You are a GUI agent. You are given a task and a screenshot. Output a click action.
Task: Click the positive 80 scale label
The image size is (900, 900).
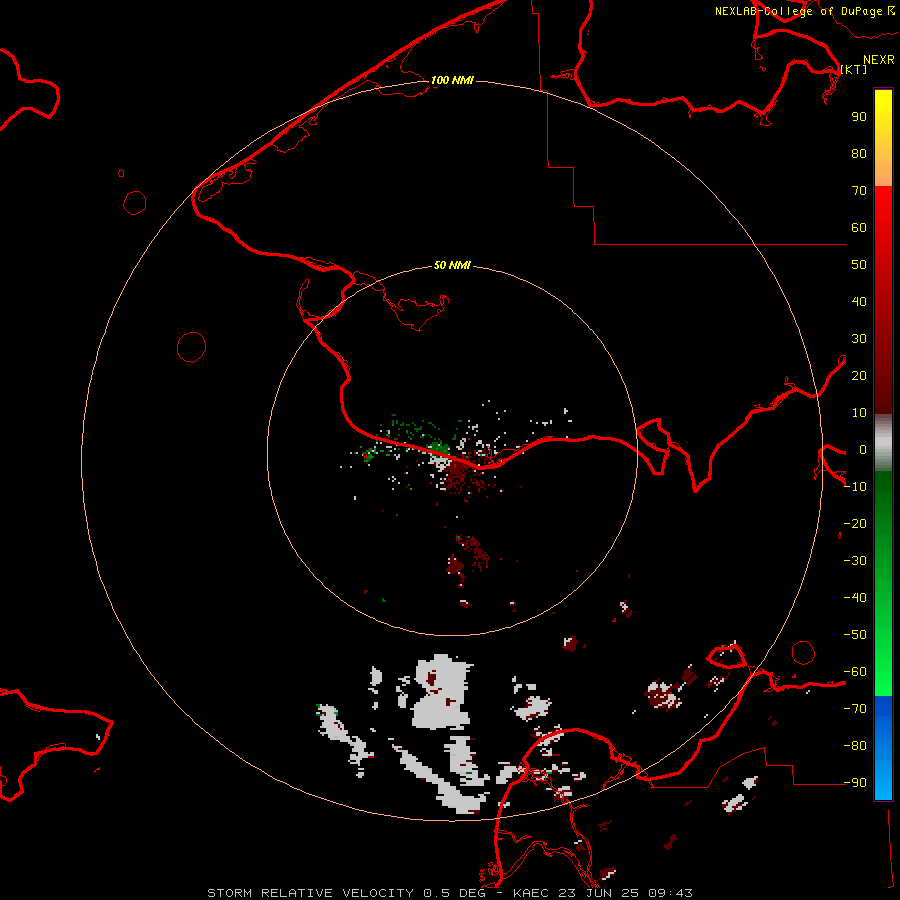coord(859,153)
